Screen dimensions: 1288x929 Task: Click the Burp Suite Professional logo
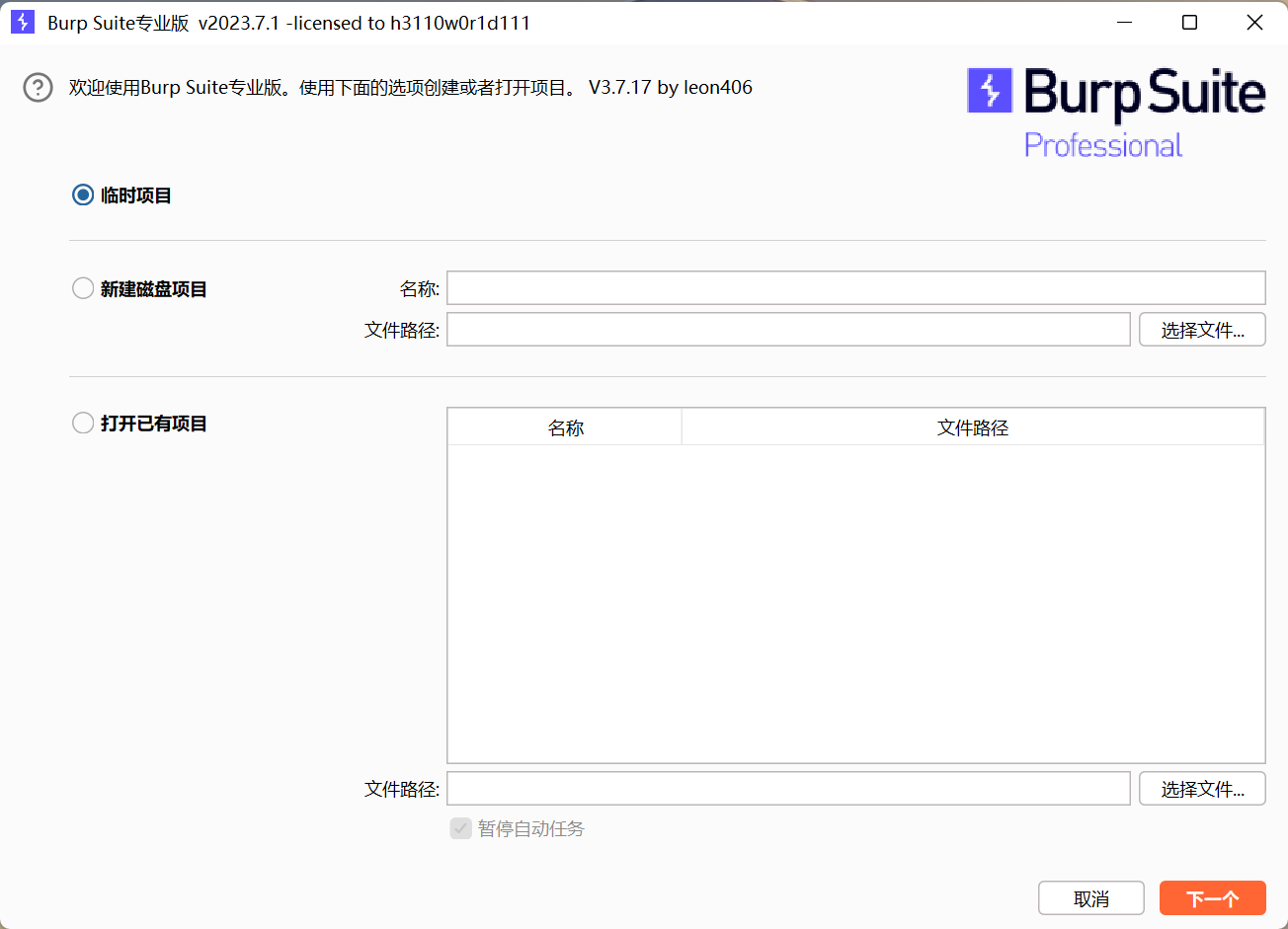coord(1116,113)
